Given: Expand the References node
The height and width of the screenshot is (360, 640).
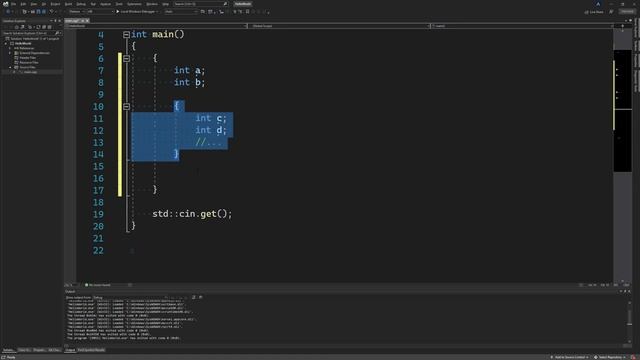Looking at the screenshot, I should [10, 48].
